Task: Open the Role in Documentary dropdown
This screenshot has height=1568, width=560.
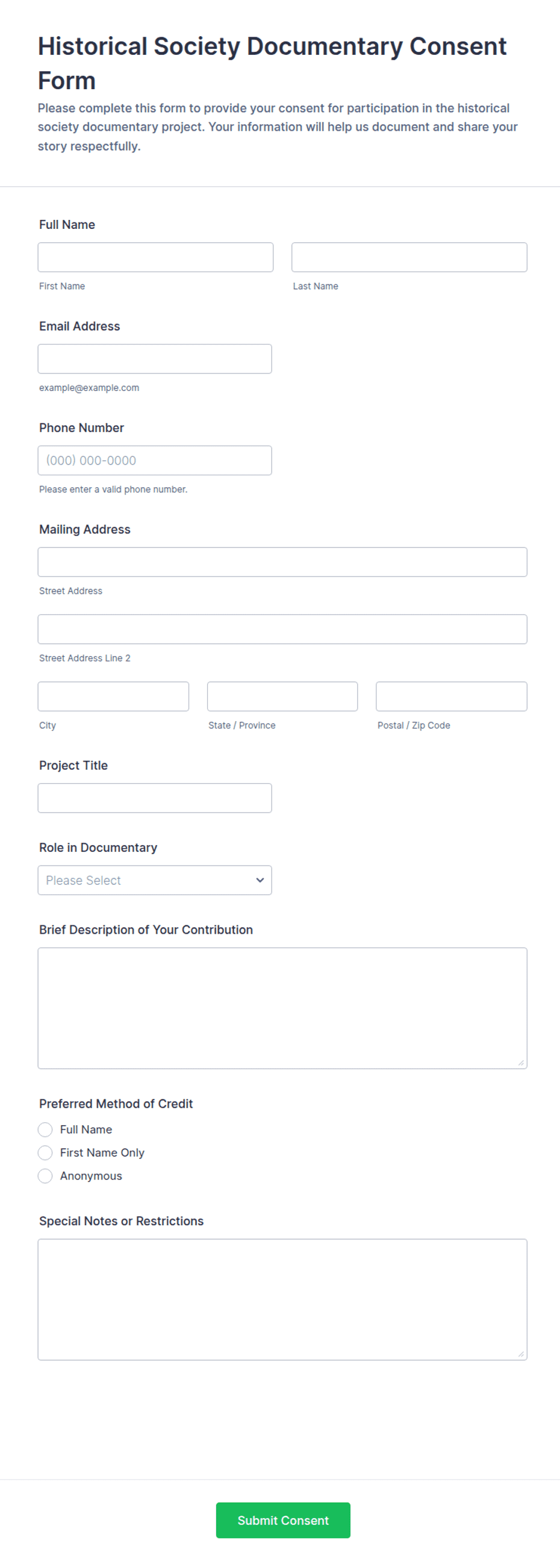Action: point(155,880)
